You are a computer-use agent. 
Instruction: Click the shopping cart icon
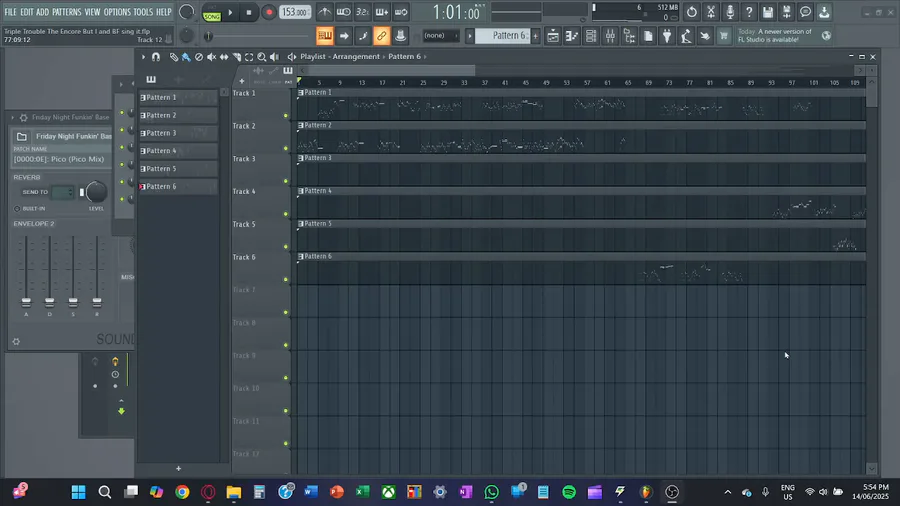pyautogui.click(x=724, y=36)
